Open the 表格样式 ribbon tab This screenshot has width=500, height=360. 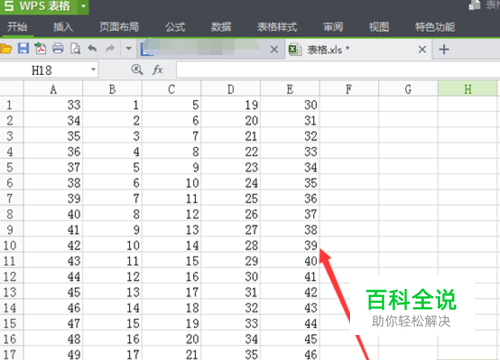click(277, 27)
